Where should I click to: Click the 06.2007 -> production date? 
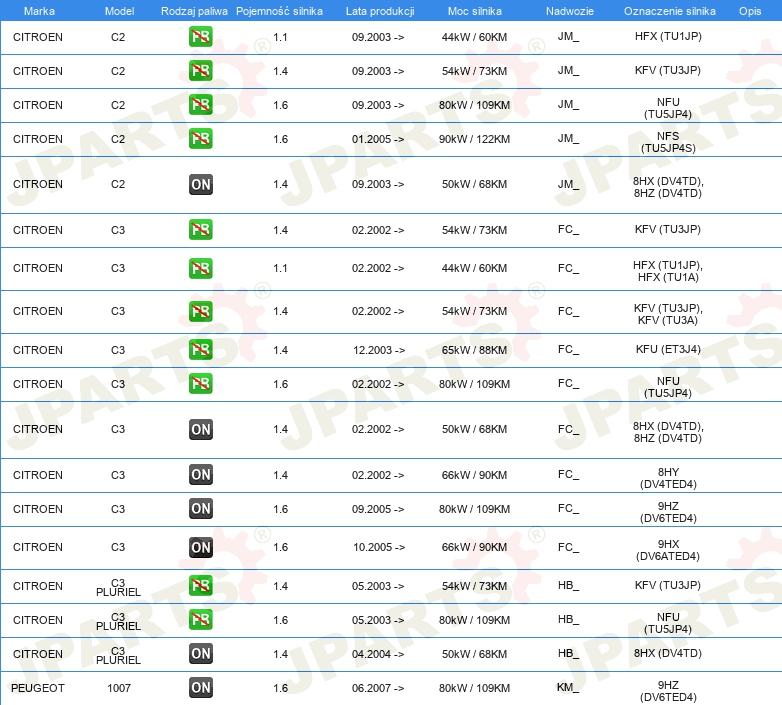point(378,688)
